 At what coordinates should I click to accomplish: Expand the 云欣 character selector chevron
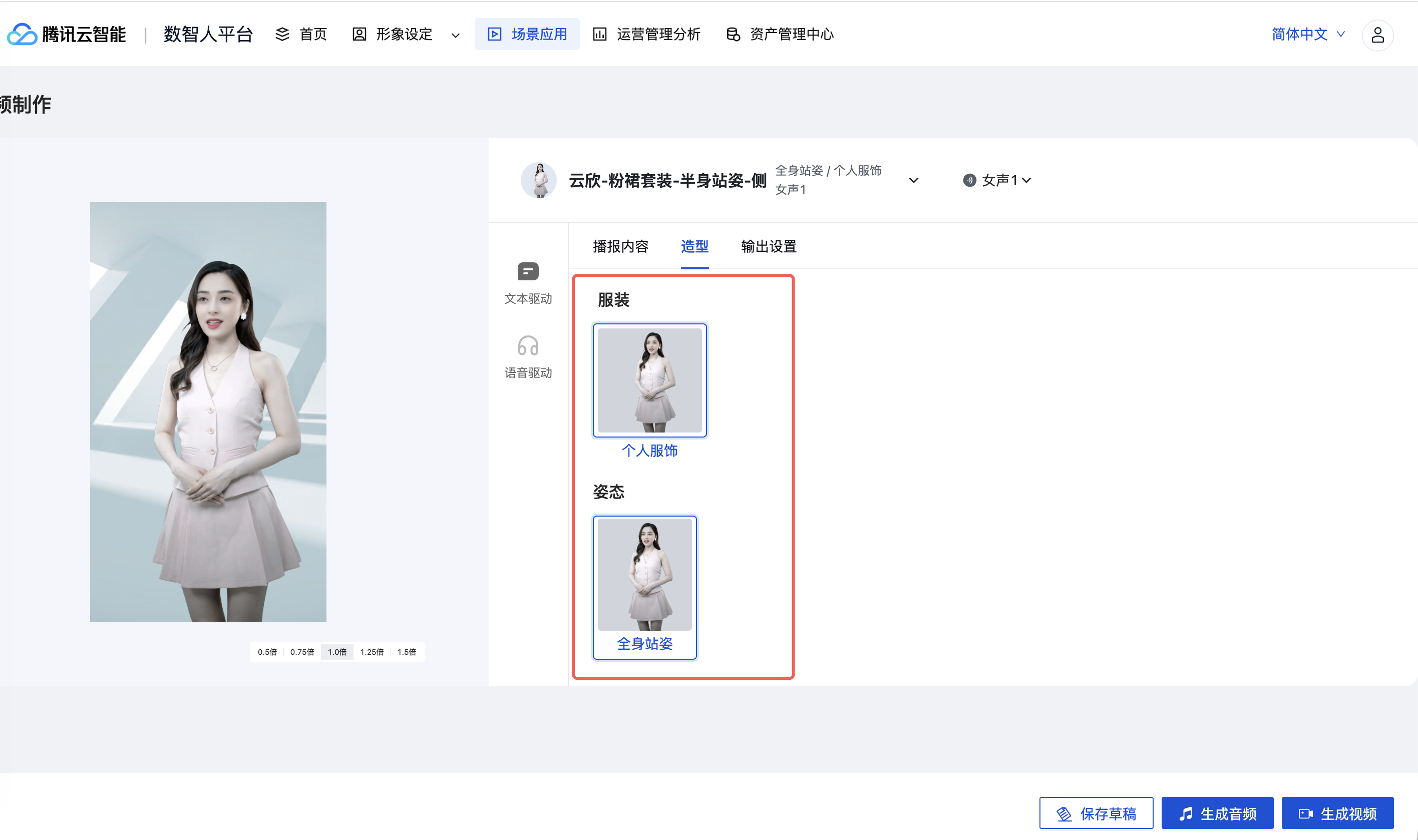click(x=913, y=181)
